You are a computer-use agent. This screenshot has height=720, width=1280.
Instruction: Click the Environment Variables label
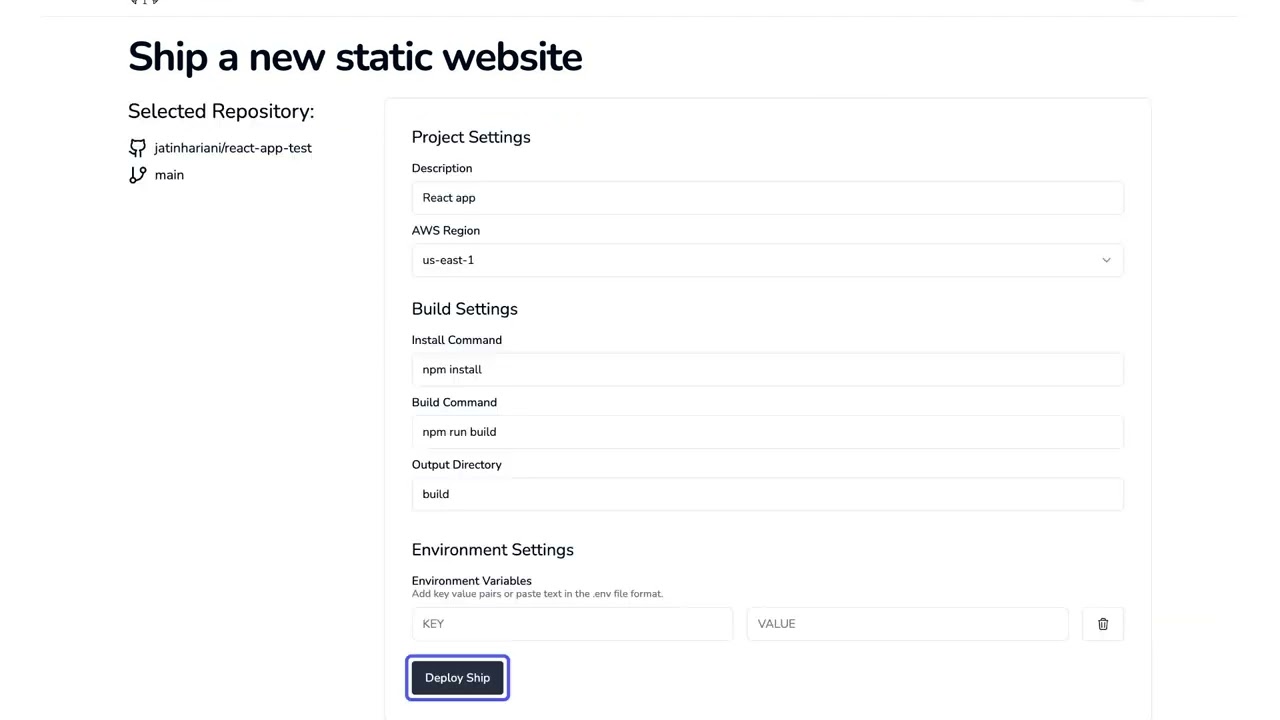[x=472, y=580]
